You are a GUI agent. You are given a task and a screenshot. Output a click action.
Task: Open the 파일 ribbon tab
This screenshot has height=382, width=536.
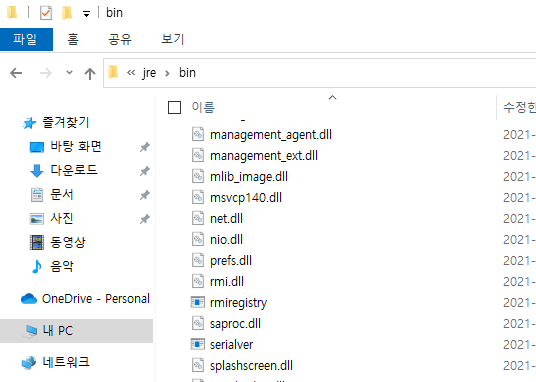point(26,39)
